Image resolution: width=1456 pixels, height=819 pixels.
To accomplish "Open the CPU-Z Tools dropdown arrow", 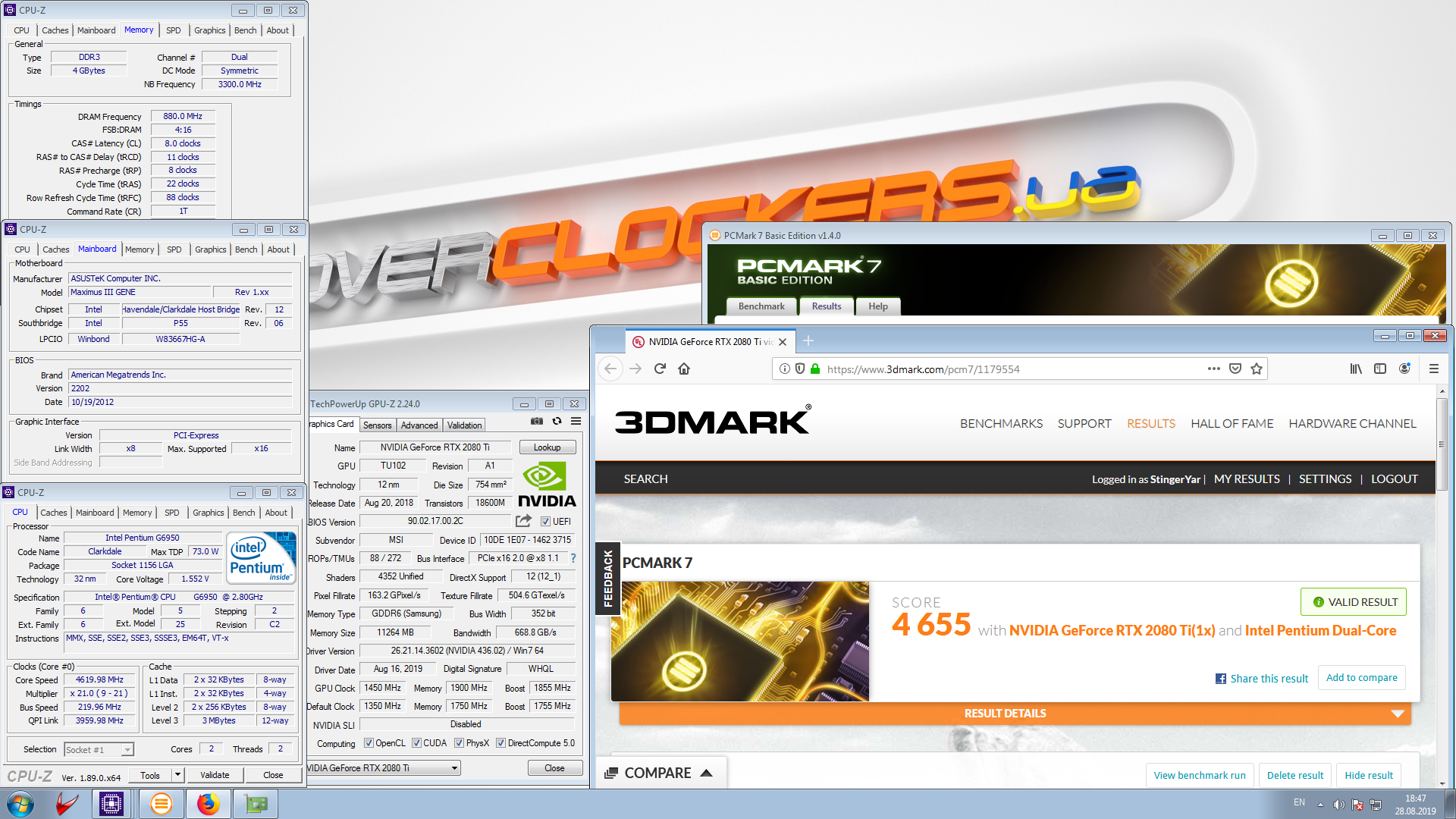I will [x=177, y=775].
